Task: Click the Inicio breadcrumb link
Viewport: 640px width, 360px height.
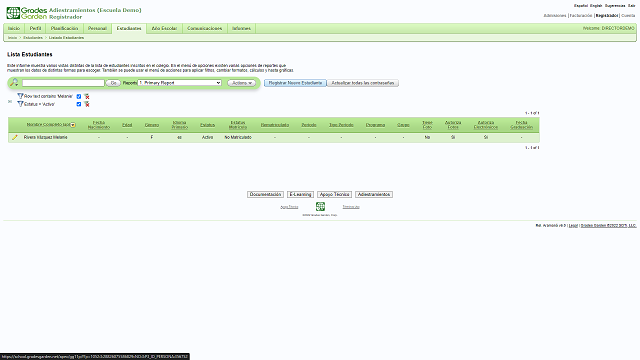Action: tap(12, 38)
